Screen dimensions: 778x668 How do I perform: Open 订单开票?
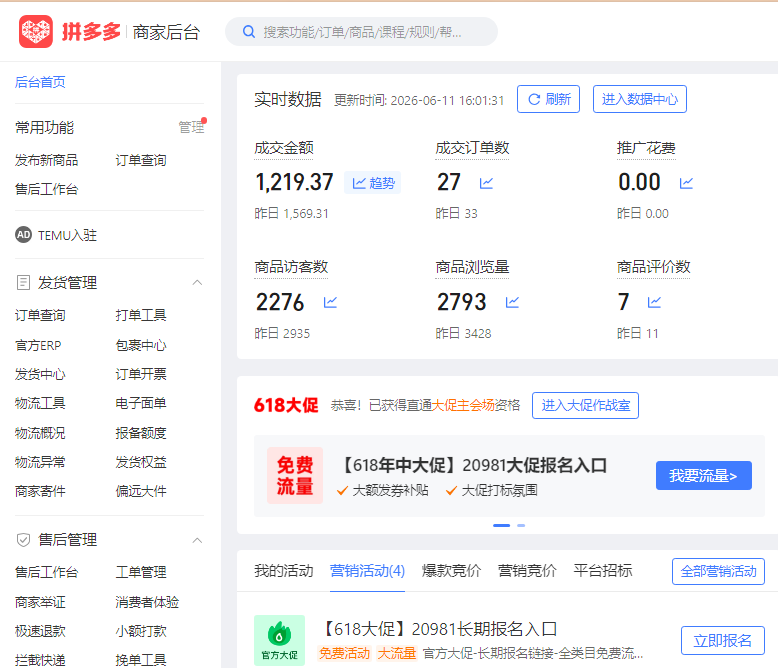141,374
